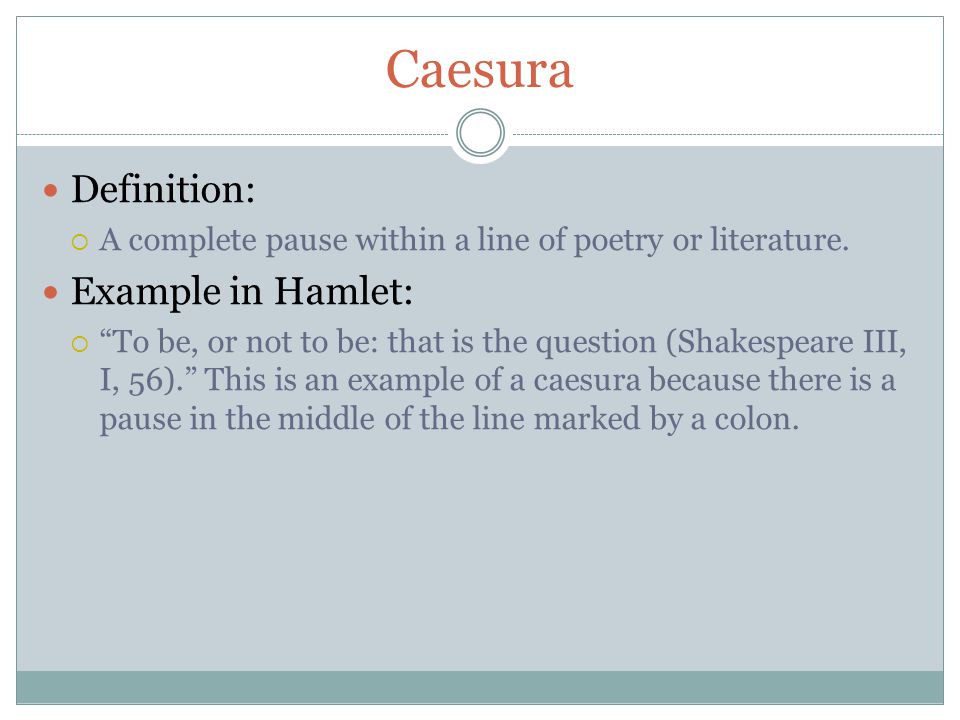This screenshot has height=720, width=960.
Task: Click the hollow yellow bullet before 'To be'
Action: coord(80,344)
